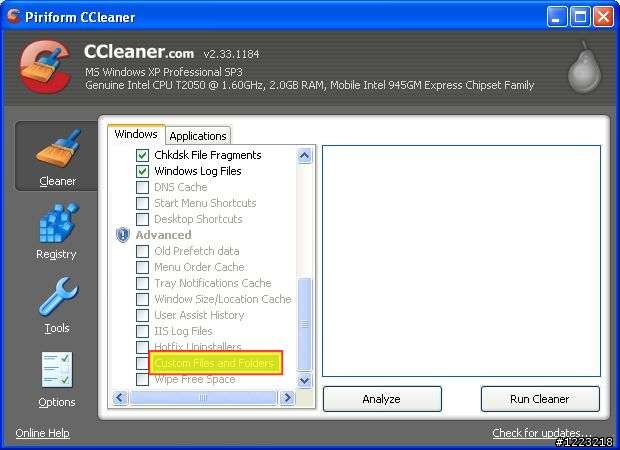Image resolution: width=620 pixels, height=450 pixels.
Task: Enable Desktop Shortcuts checkbox
Action: coord(142,219)
